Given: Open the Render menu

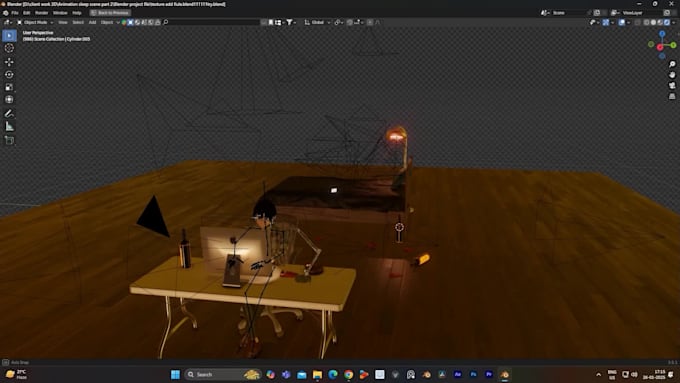Looking at the screenshot, I should click(41, 13).
